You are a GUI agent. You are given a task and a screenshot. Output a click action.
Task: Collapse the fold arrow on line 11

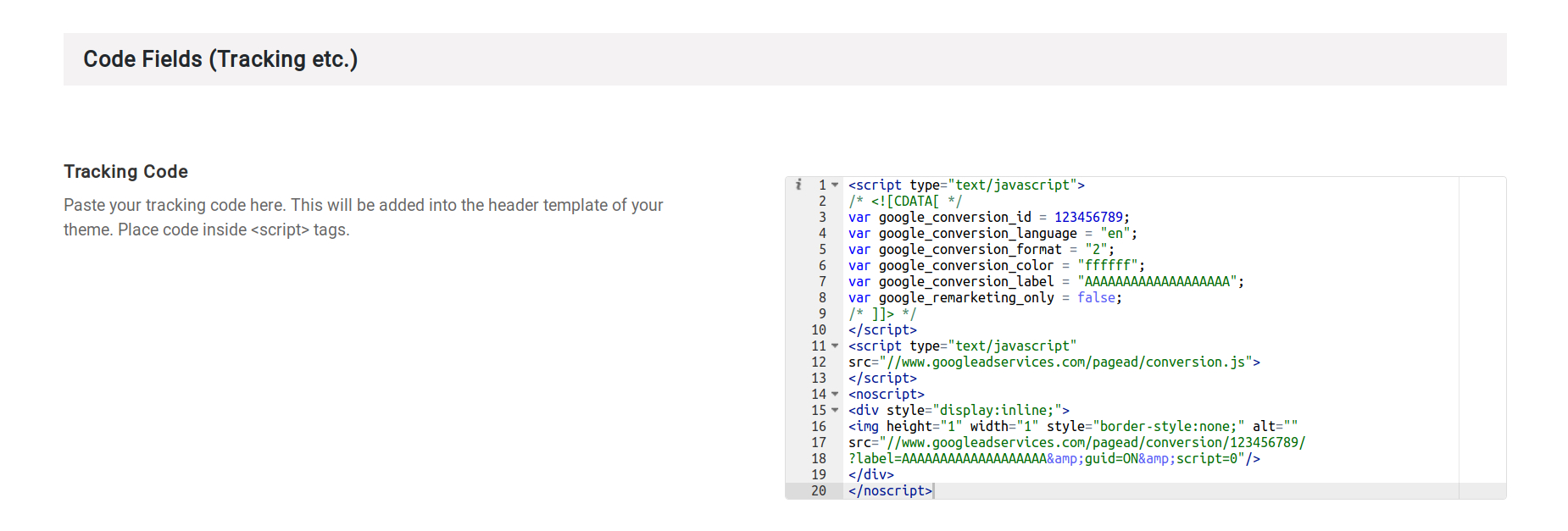coord(835,346)
